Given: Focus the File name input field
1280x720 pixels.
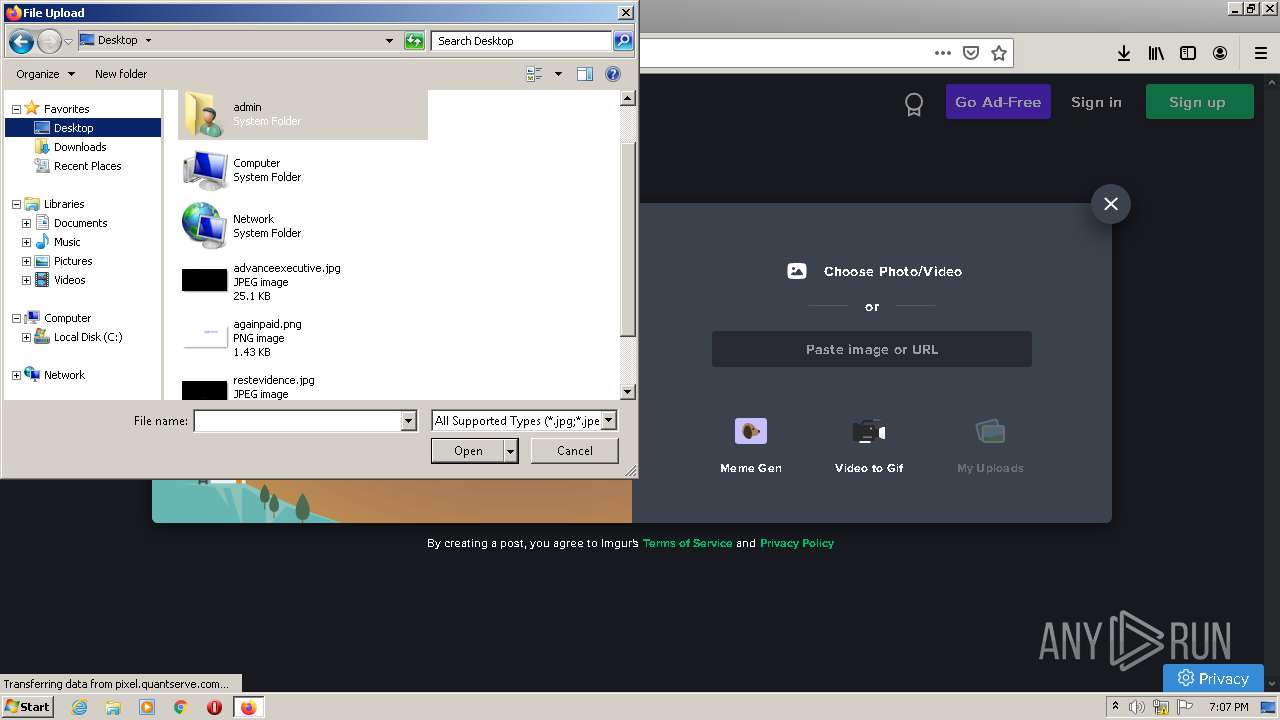Looking at the screenshot, I should click(298, 421).
